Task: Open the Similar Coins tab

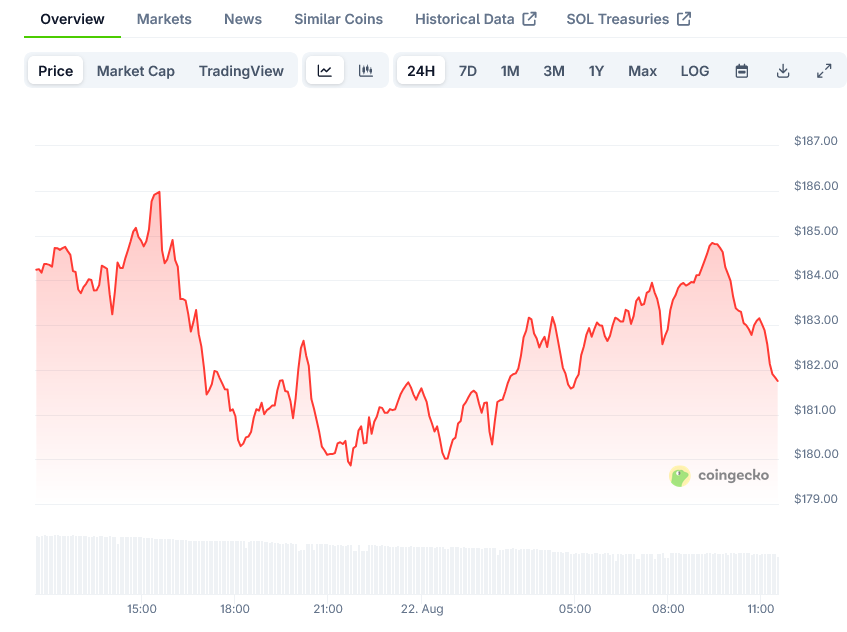Action: (339, 19)
